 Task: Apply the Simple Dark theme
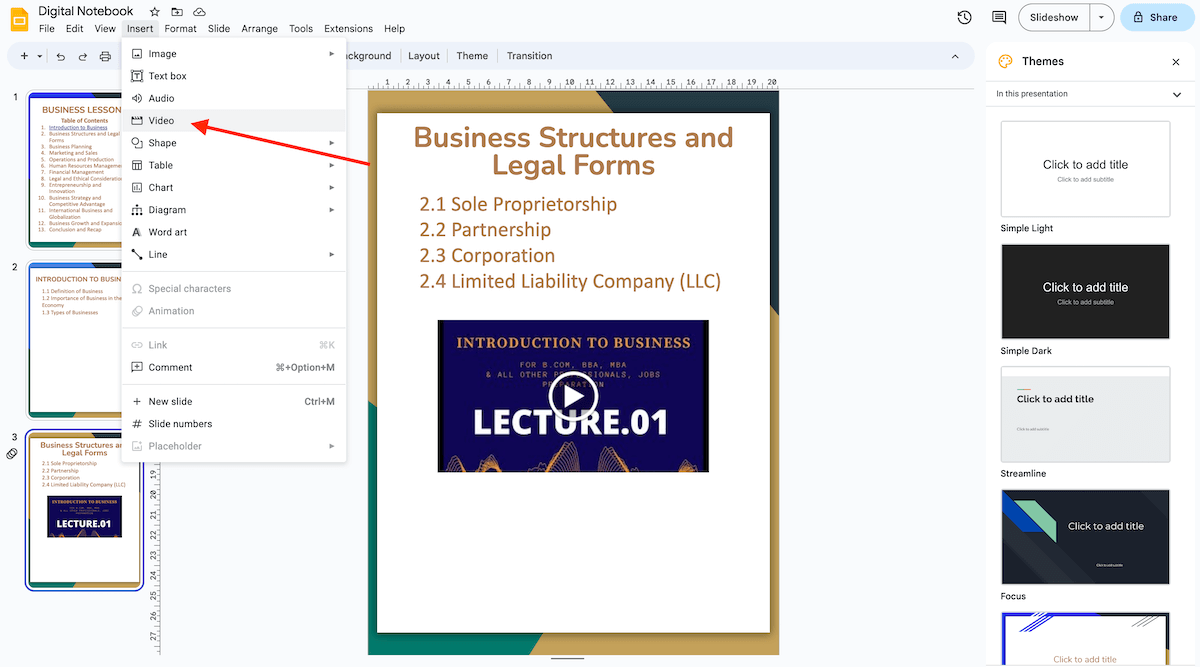point(1085,292)
